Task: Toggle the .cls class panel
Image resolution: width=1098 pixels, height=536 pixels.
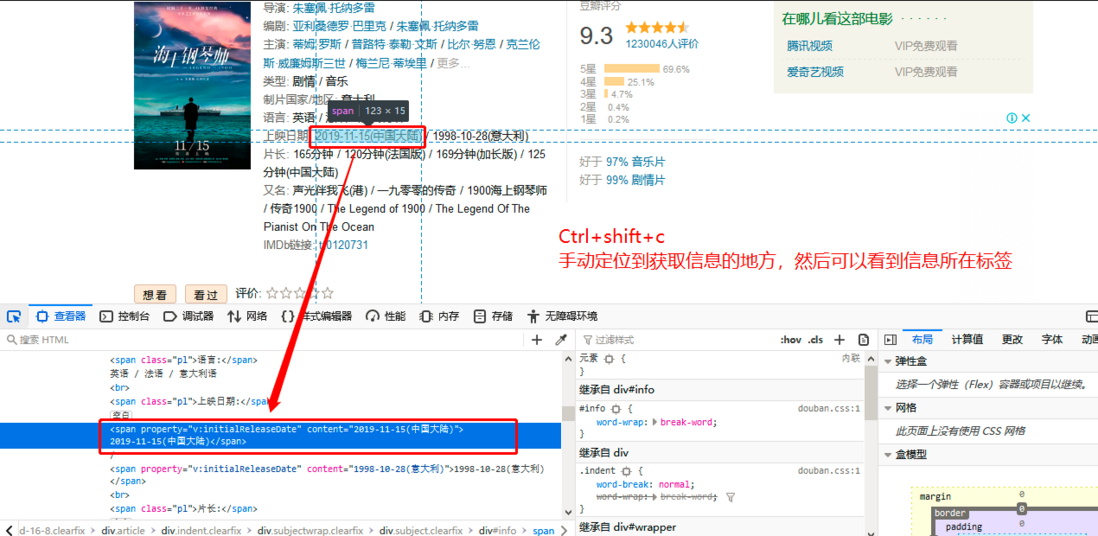Action: (816, 340)
